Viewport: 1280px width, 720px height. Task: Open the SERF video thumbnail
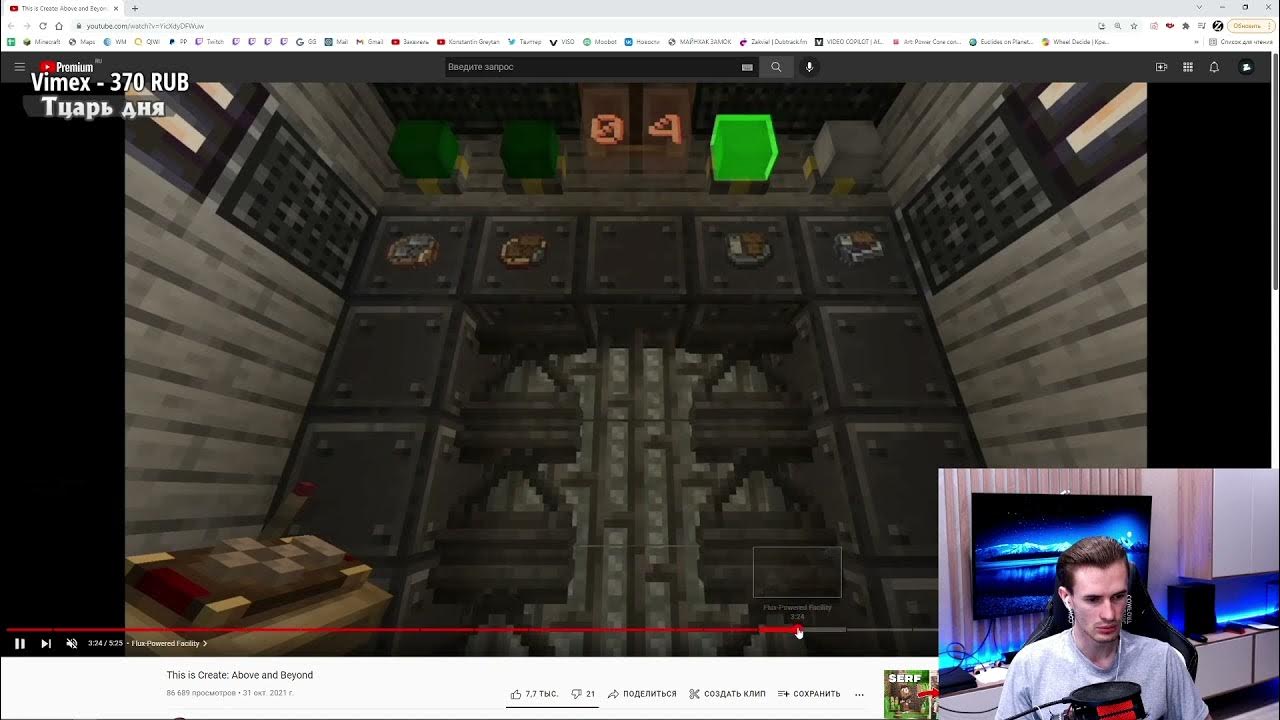click(911, 694)
